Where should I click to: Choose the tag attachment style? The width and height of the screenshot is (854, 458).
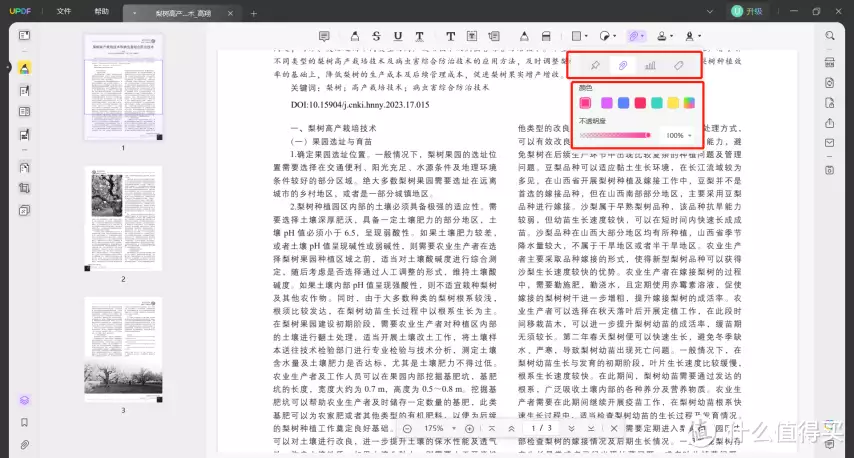coord(679,66)
